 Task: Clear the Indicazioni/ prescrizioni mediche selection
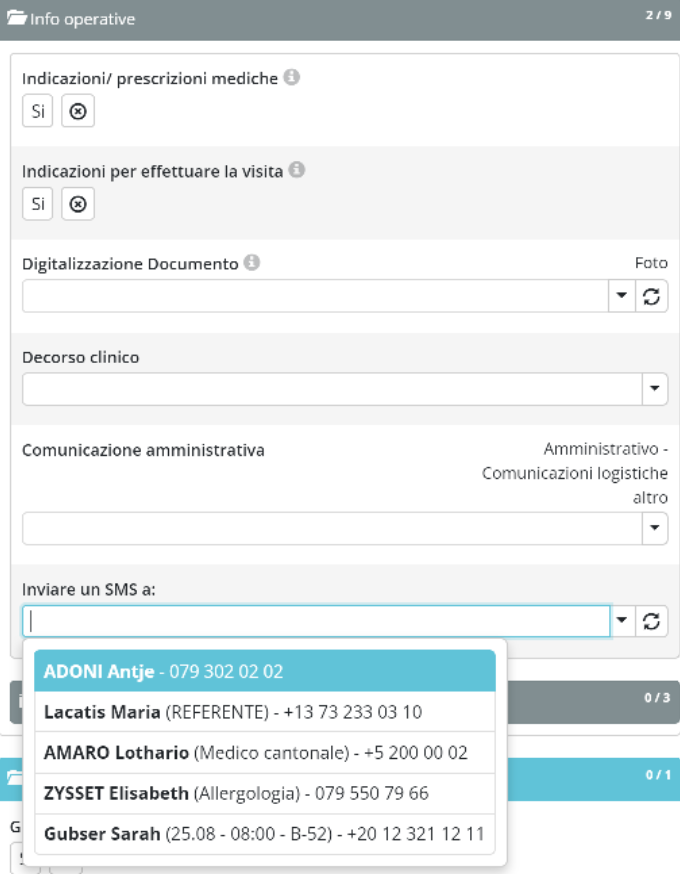tap(78, 112)
